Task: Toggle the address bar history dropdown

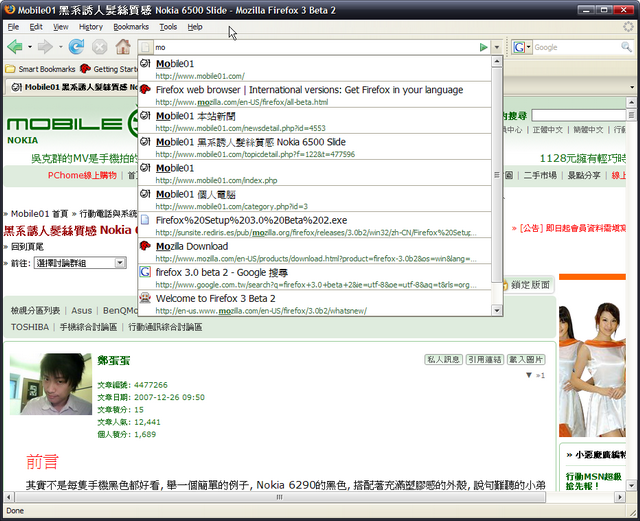Action: point(497,47)
